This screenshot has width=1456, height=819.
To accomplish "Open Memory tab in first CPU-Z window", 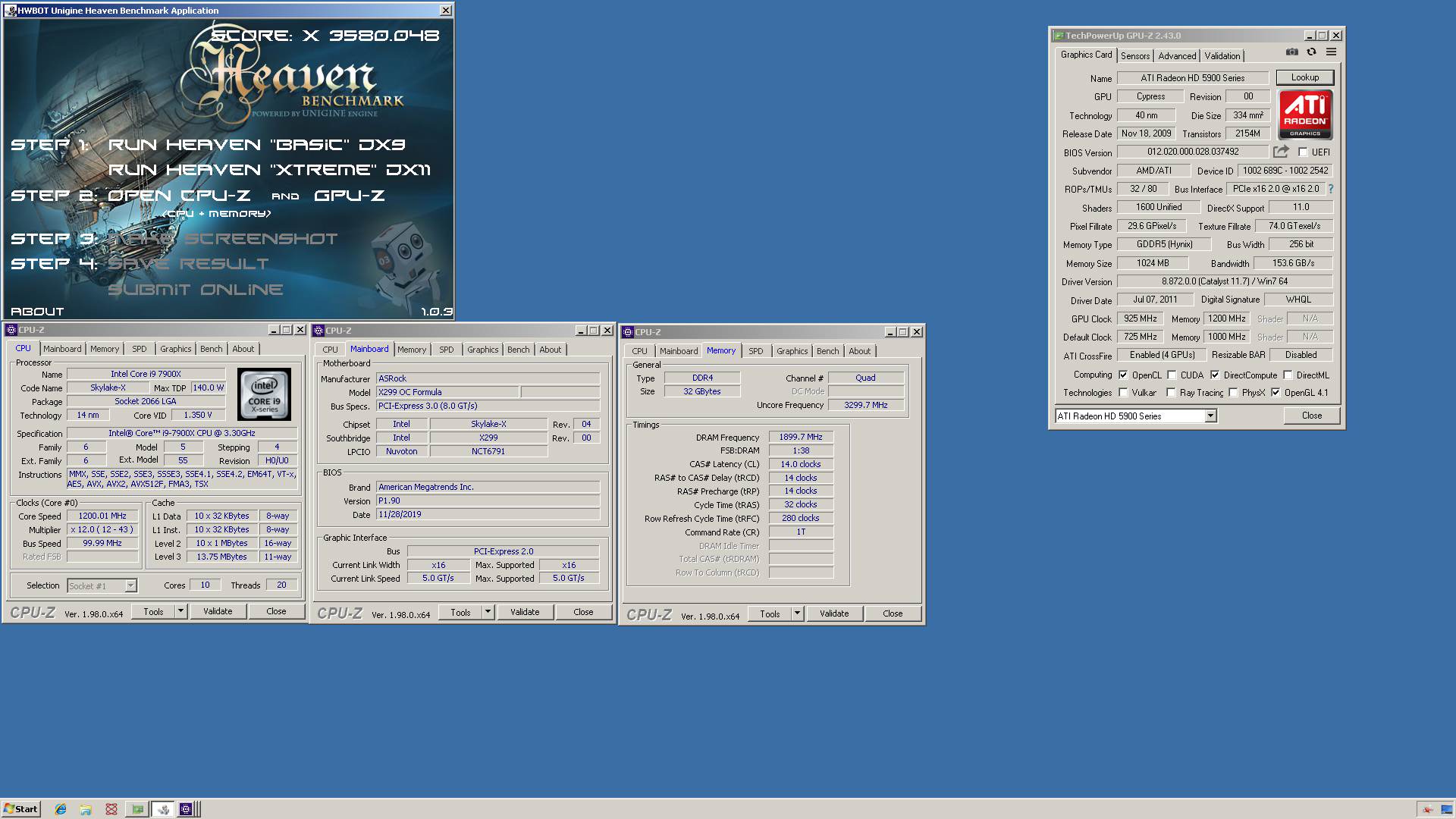I will point(105,349).
